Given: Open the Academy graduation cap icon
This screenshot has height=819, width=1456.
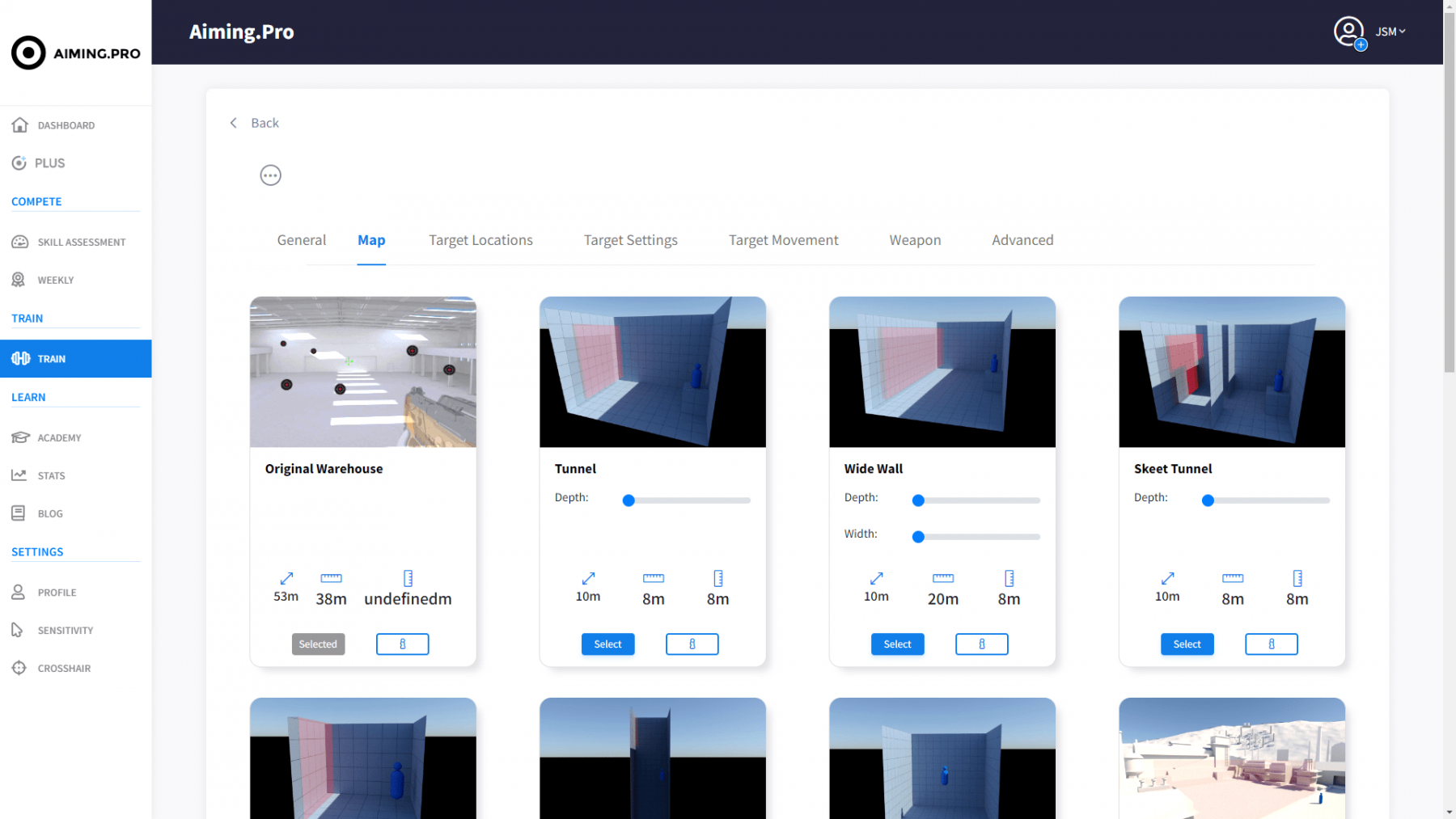Looking at the screenshot, I should pyautogui.click(x=20, y=437).
